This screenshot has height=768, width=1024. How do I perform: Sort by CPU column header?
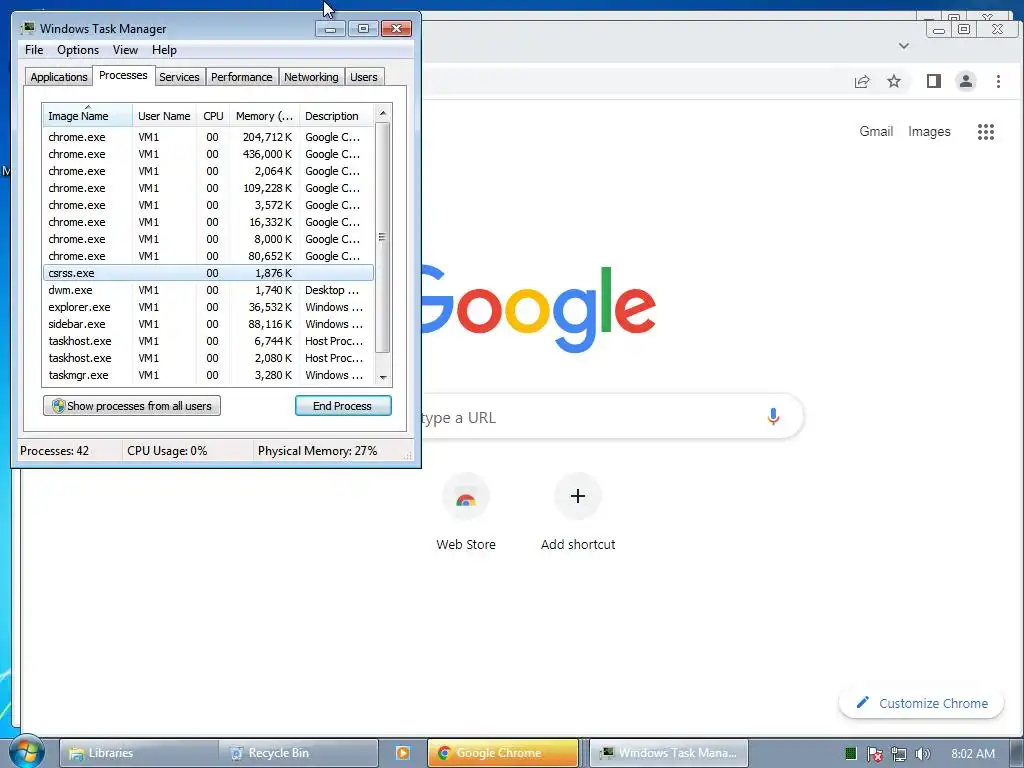click(x=213, y=116)
